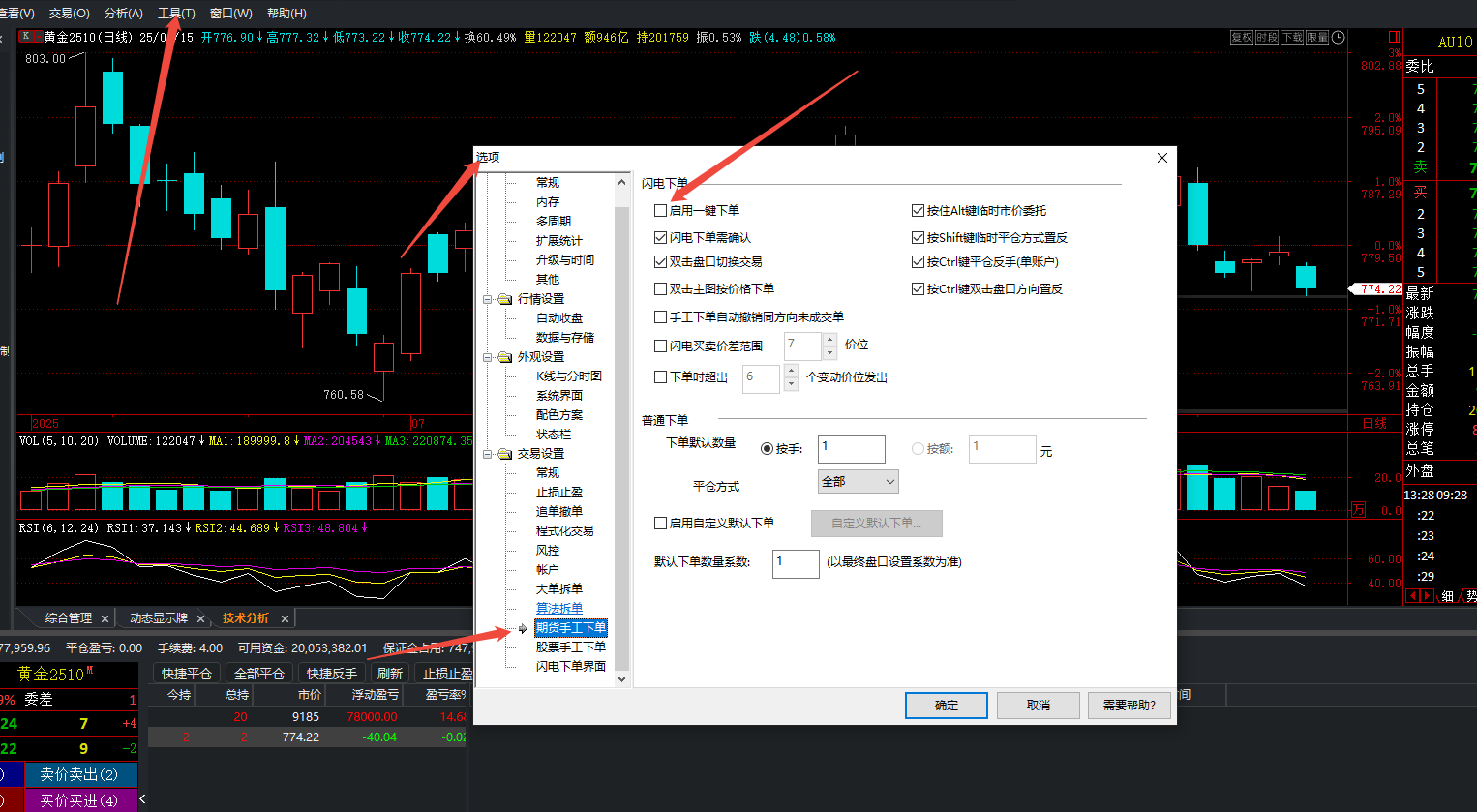
Task: Open the 窗口(W) menu
Action: click(230, 14)
